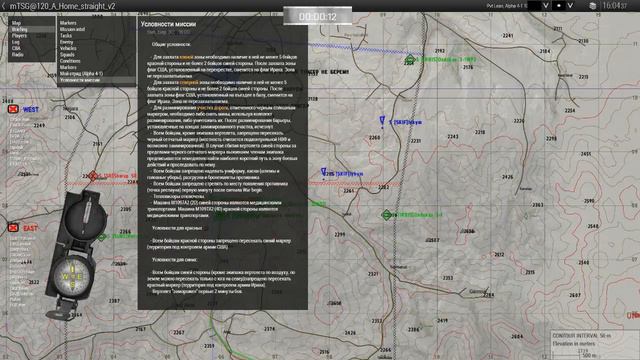This screenshot has height=360, width=640.
Task: Open the Conditions briefing section
Action: click(70, 61)
